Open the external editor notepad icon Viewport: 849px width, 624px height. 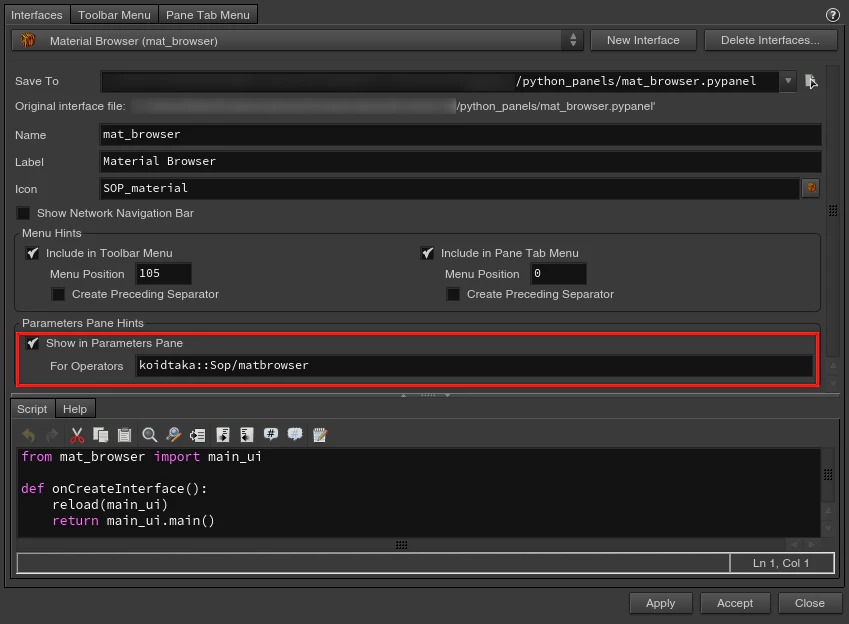[x=320, y=435]
